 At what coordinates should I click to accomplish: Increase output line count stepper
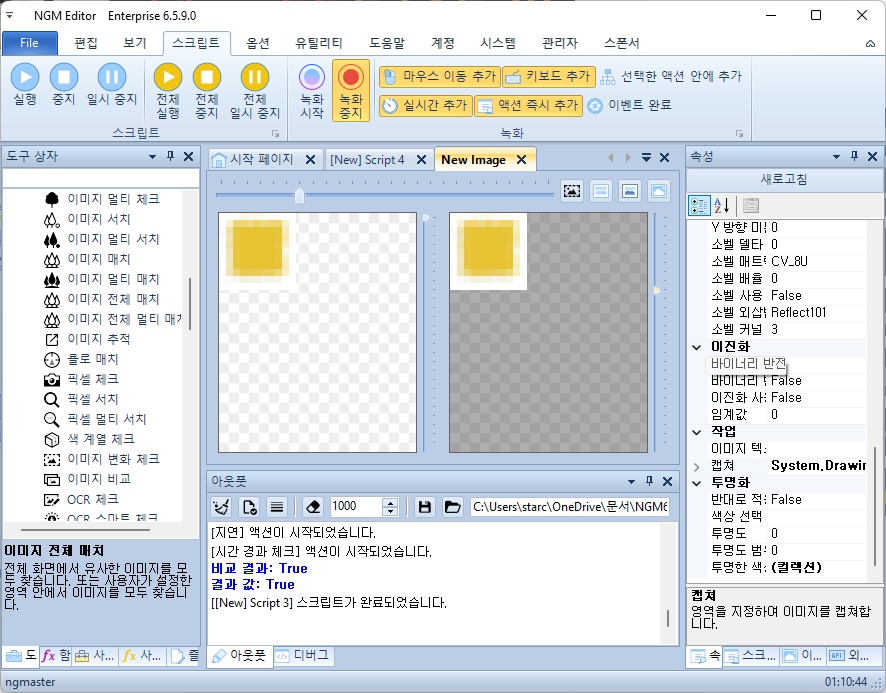[x=390, y=503]
